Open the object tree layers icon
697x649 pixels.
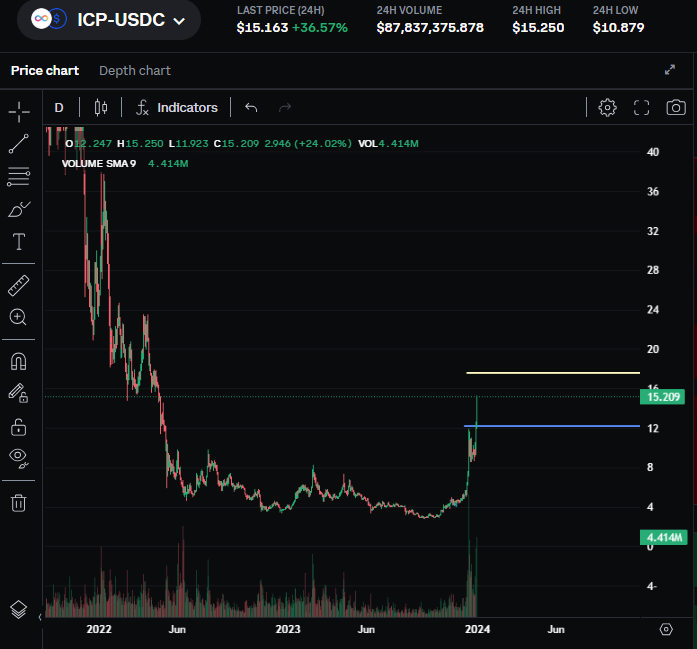(19, 609)
